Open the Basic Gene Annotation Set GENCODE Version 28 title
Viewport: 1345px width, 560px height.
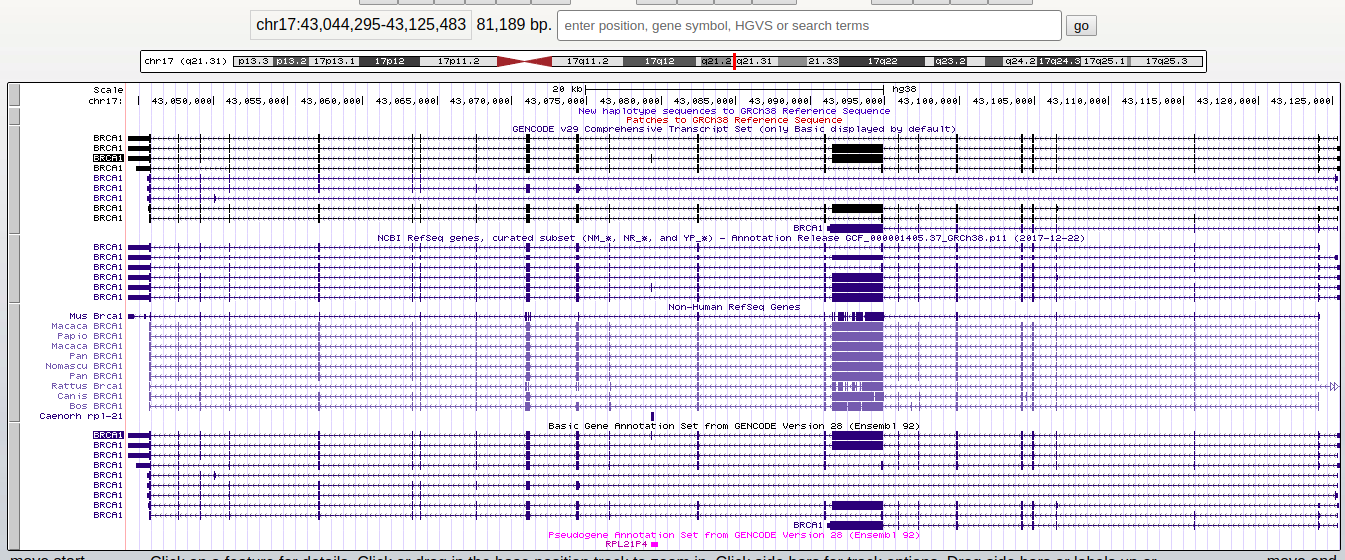(734, 426)
